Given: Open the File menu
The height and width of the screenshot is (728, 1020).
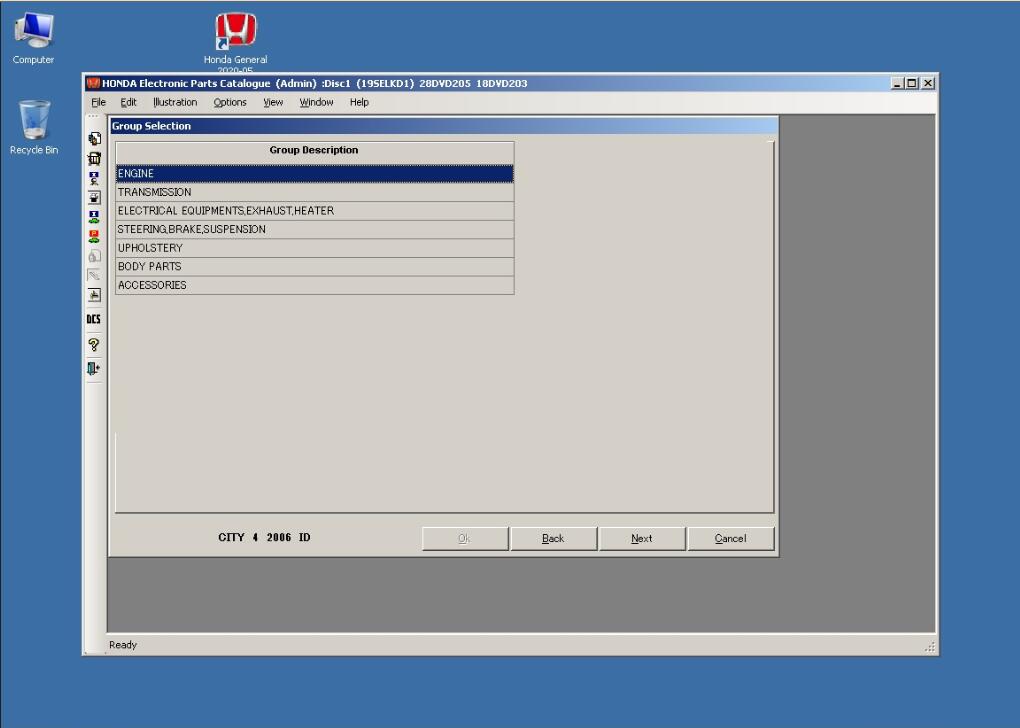Looking at the screenshot, I should point(98,102).
